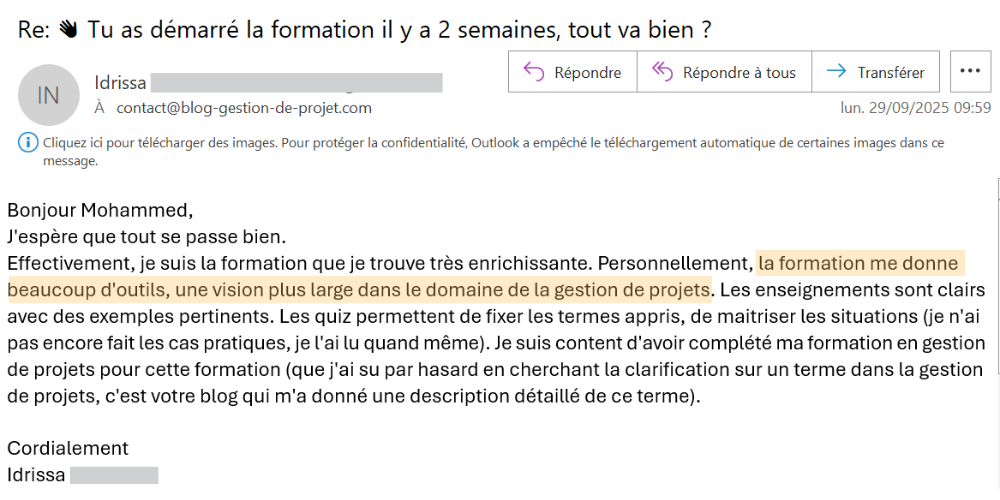The width and height of the screenshot is (1000, 500).
Task: Click the Répondre reply button
Action: 572,72
